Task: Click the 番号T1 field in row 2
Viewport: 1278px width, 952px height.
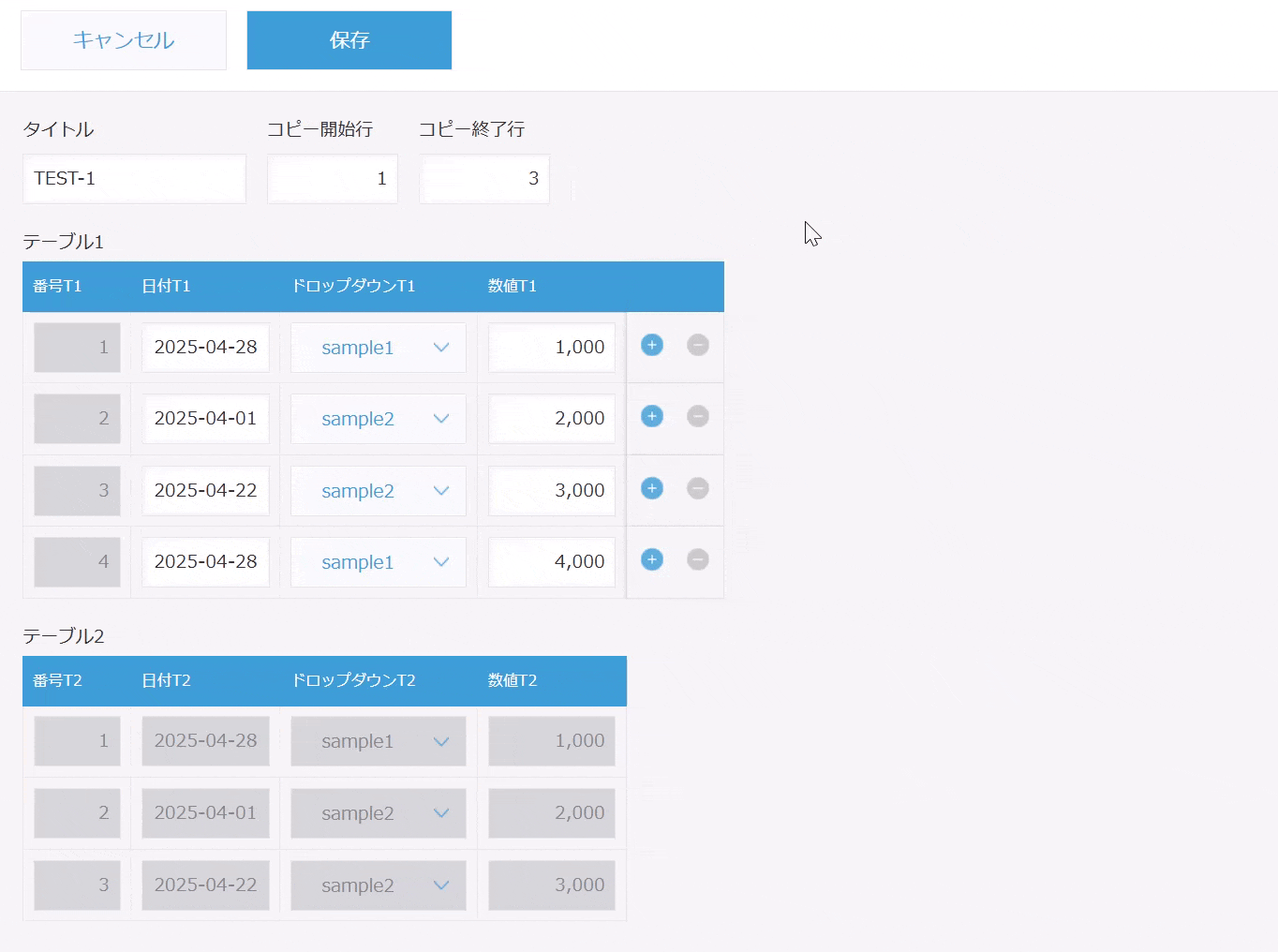Action: tap(77, 419)
